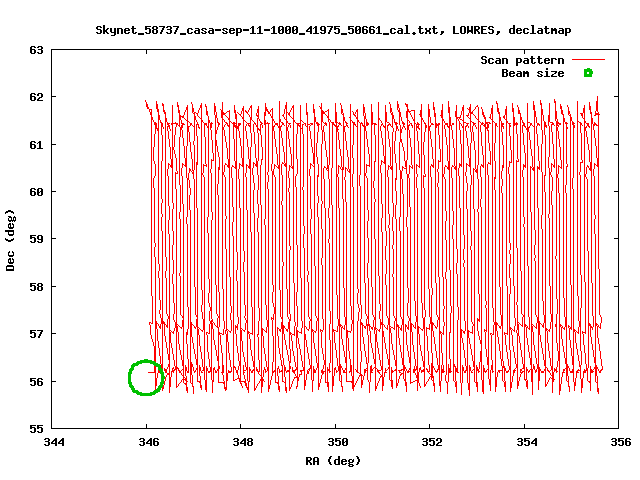This screenshot has height=480, width=640.
Task: Click the large green beam circle
Action: (146, 378)
